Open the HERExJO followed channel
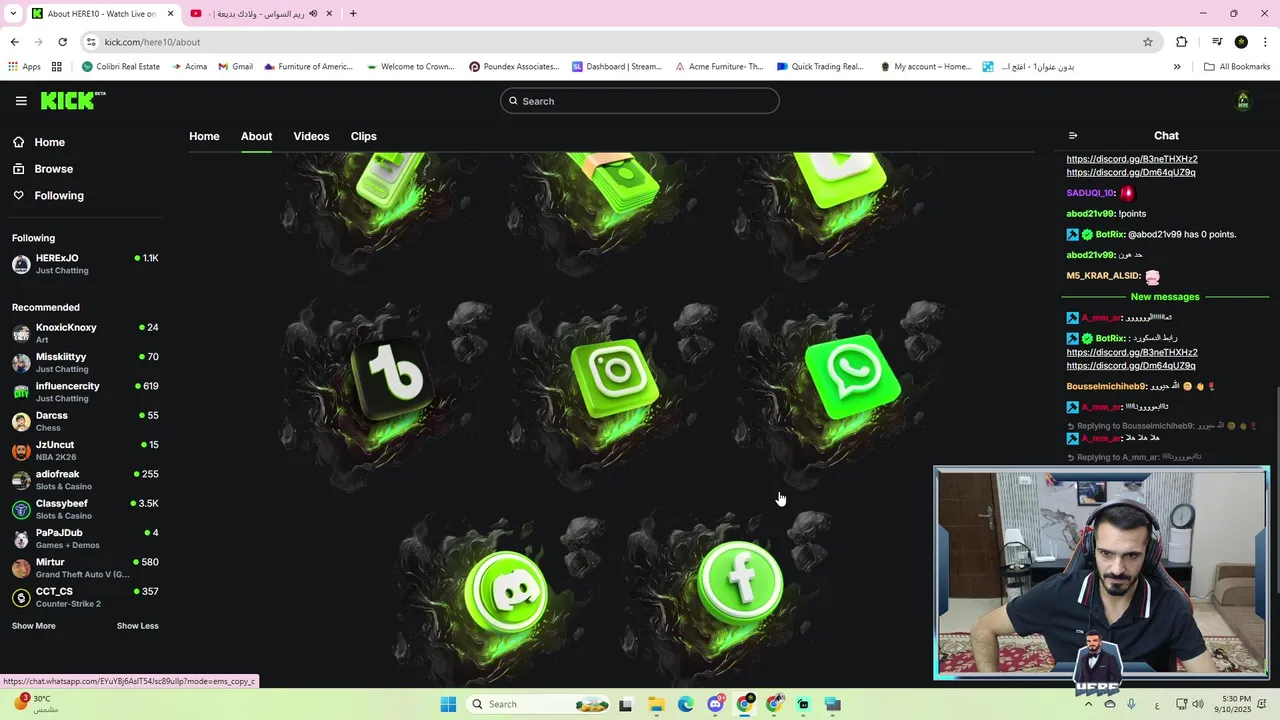Viewport: 1280px width, 720px height. point(85,264)
